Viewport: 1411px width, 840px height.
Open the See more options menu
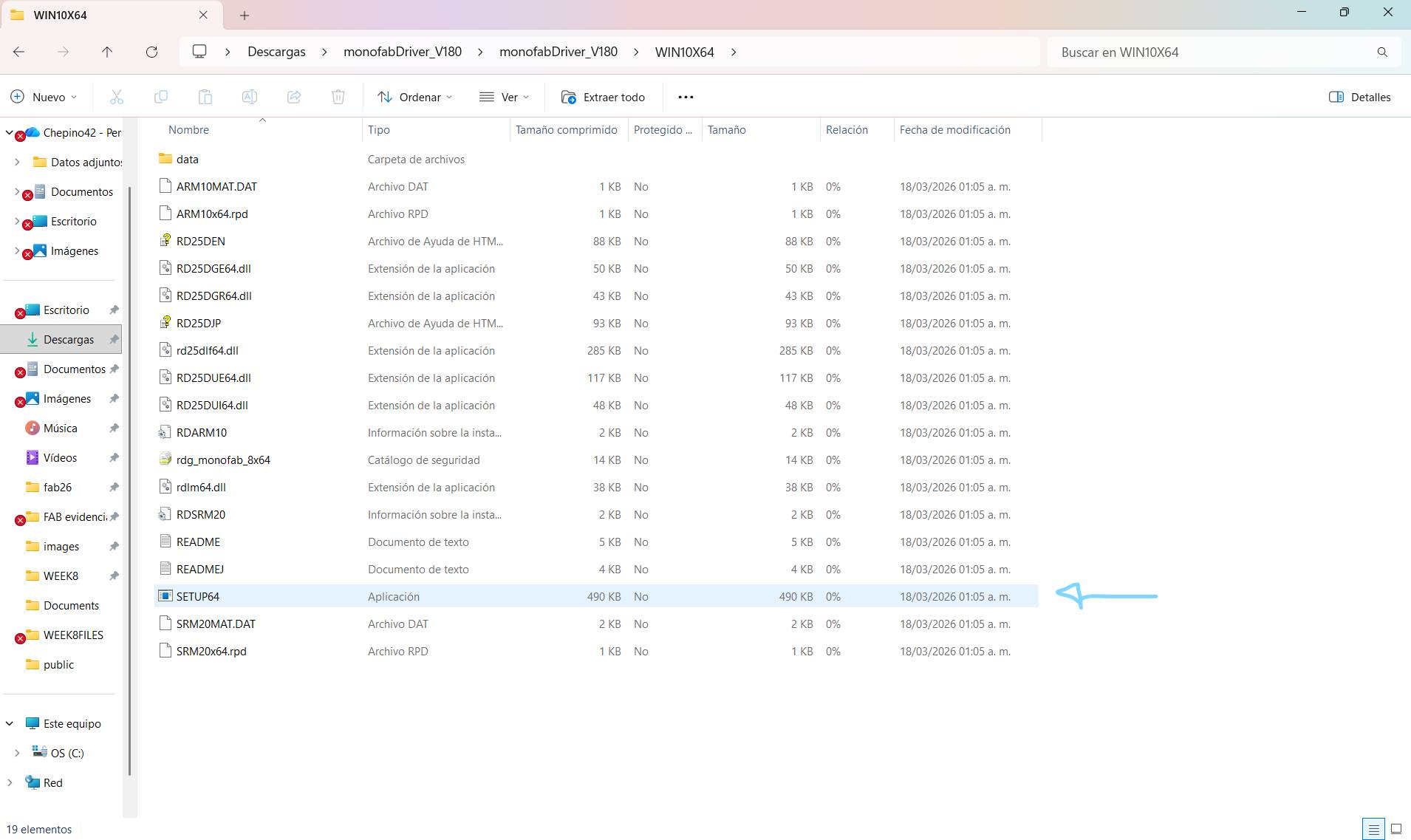point(686,97)
